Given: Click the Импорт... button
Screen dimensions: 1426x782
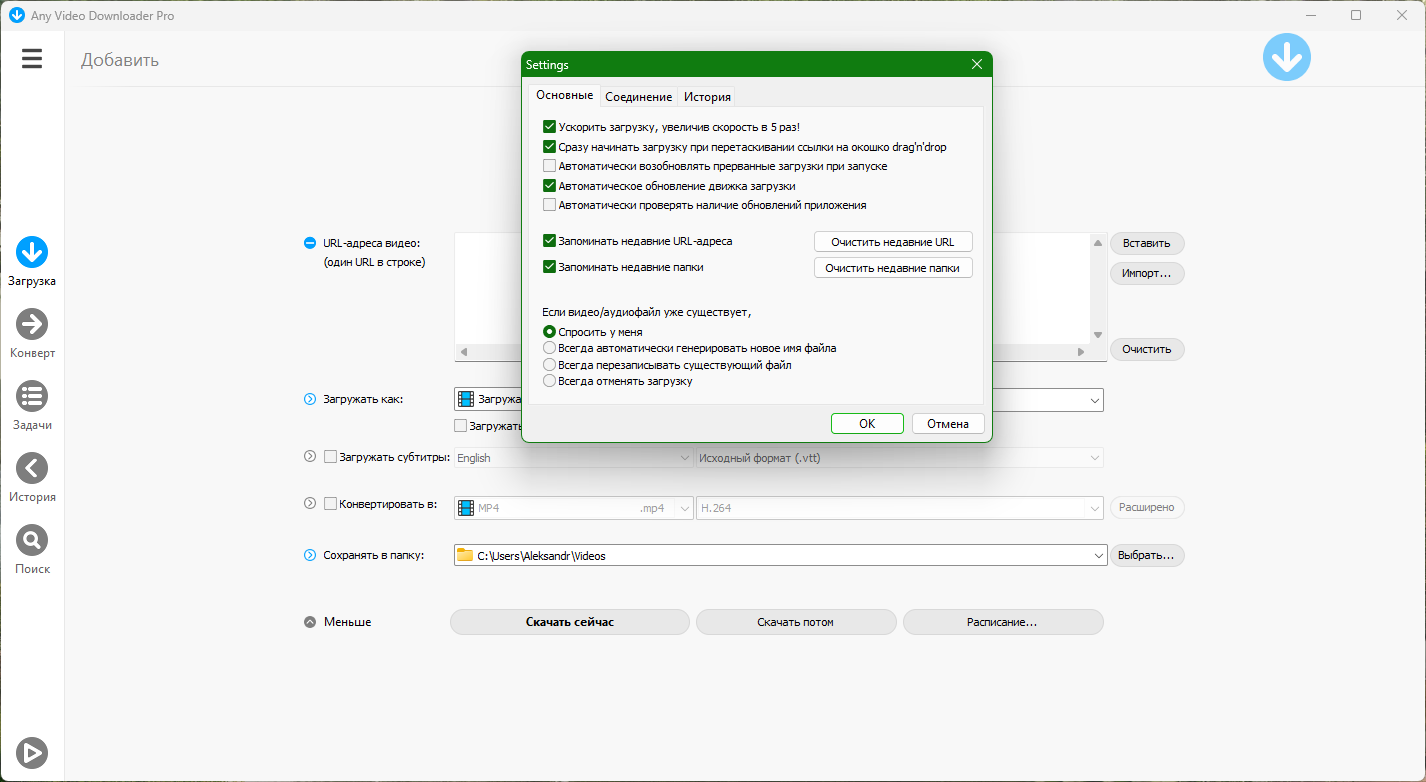Looking at the screenshot, I should [x=1147, y=273].
